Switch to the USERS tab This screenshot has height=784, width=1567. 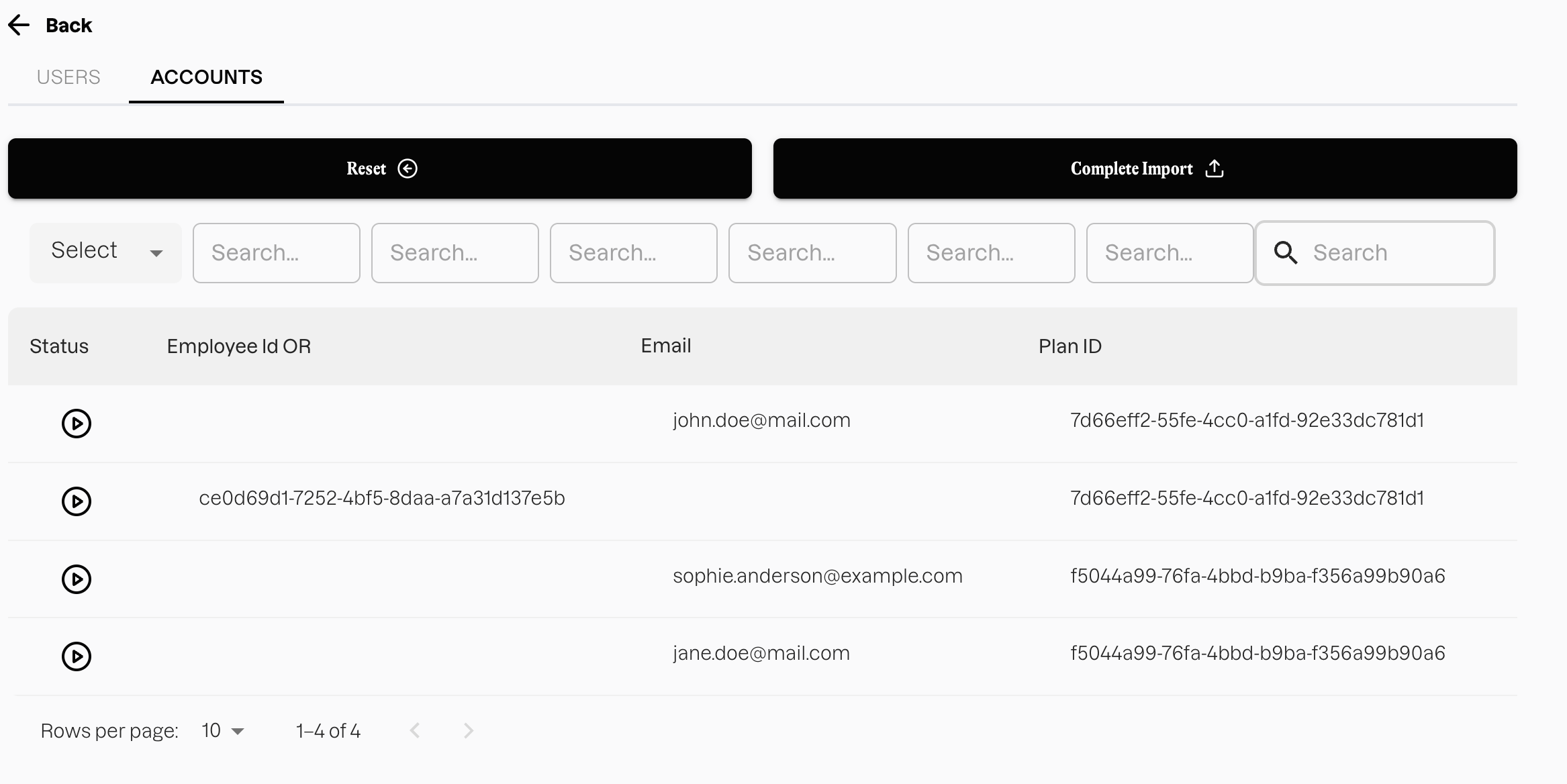[x=68, y=77]
